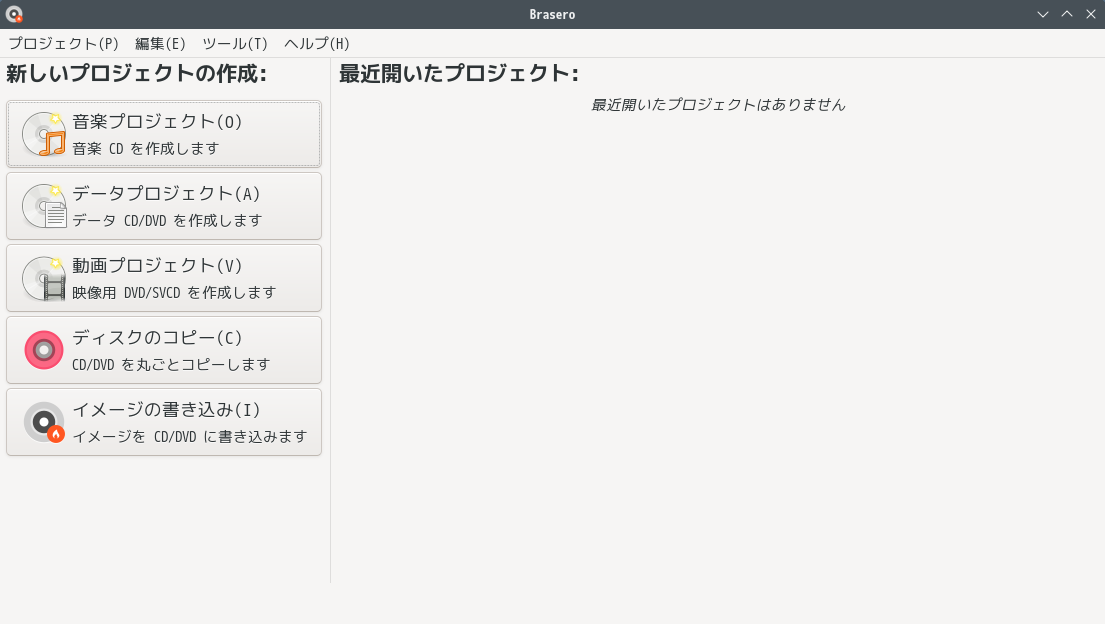This screenshot has width=1105, height=624.
Task: Close the Brasero window
Action: (x=1091, y=14)
